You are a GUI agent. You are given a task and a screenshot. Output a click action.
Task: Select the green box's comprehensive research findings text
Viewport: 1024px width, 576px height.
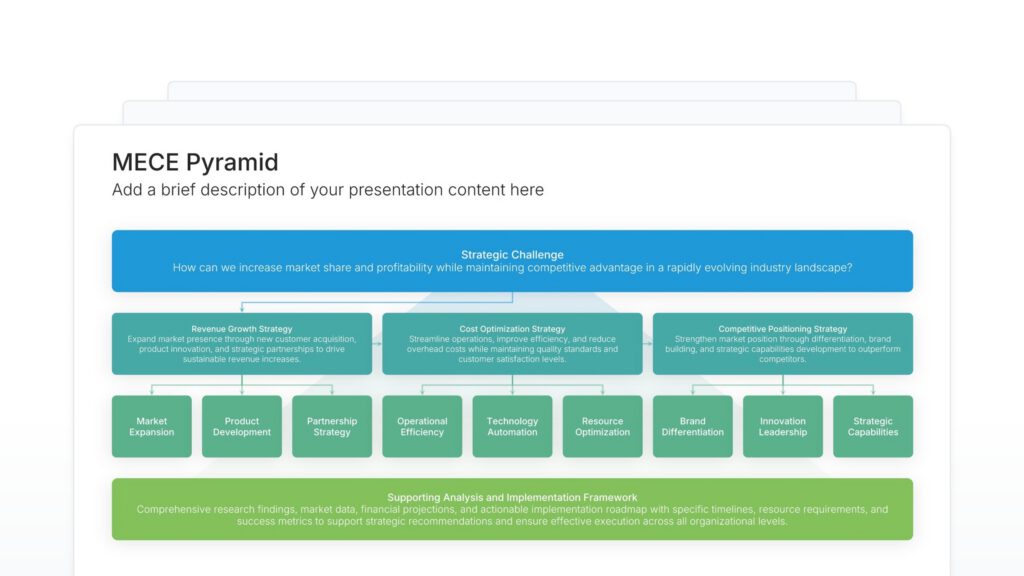pyautogui.click(x=512, y=515)
